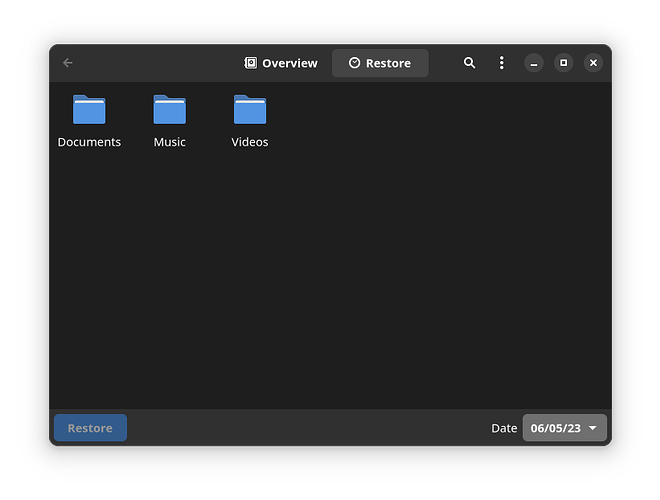The image size is (660, 500).
Task: Open search with the magnifier icon
Action: click(469, 63)
